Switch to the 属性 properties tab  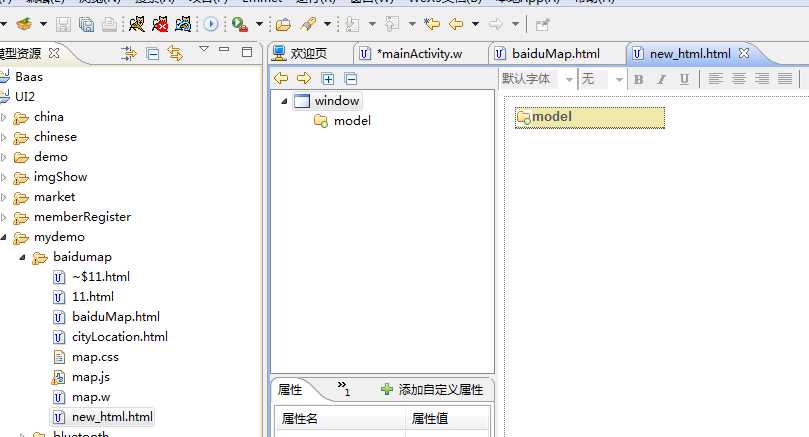click(x=290, y=390)
